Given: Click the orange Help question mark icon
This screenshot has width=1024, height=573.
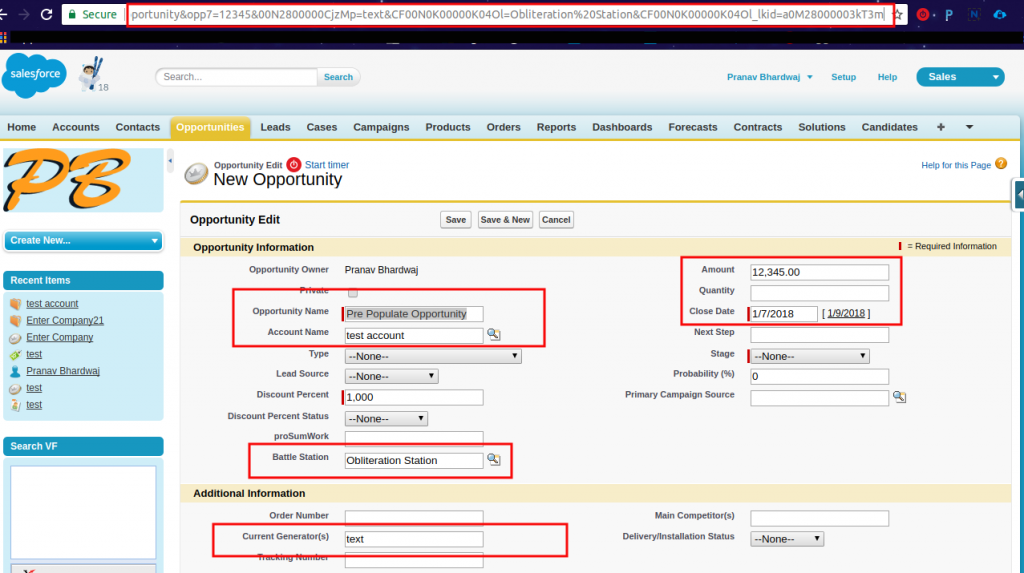Looking at the screenshot, I should (x=1001, y=164).
